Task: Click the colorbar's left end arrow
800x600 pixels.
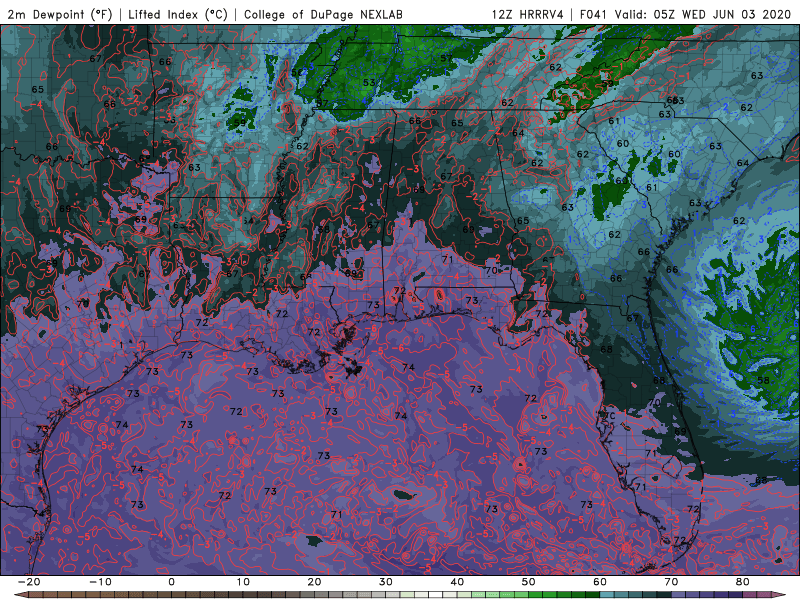Action: click(x=21, y=595)
